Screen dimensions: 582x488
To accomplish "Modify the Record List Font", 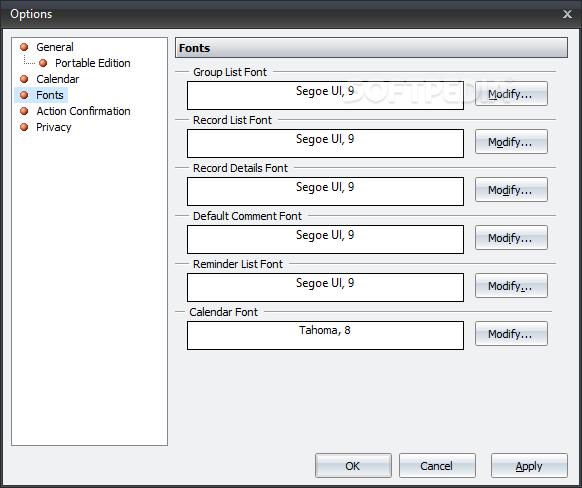I will click(511, 142).
